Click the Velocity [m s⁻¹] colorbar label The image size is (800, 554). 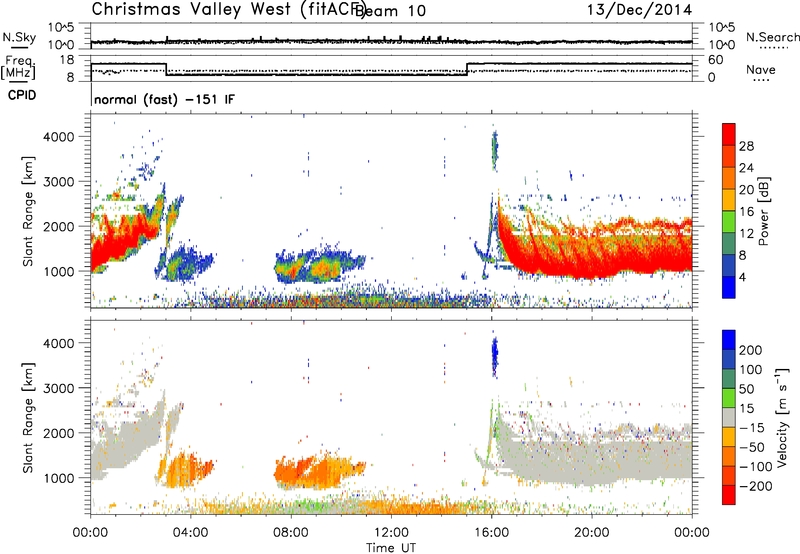pyautogui.click(x=782, y=417)
